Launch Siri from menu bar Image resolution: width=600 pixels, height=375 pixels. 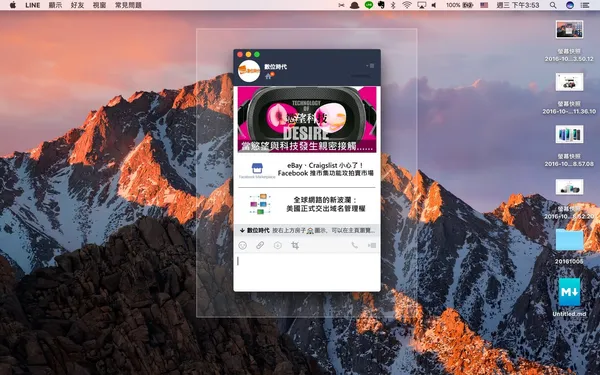coord(570,5)
